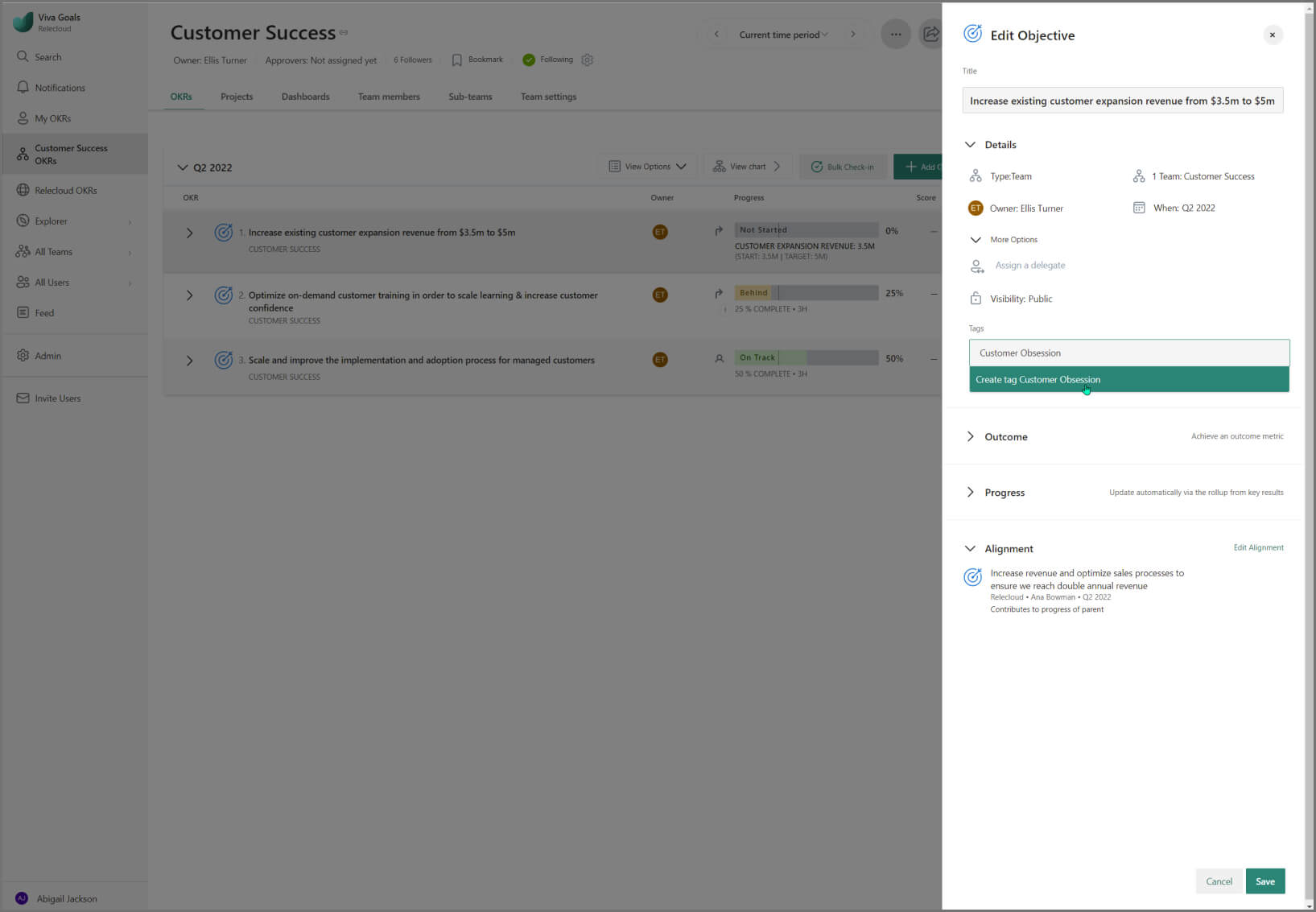Click Assign a delegate icon
The width and height of the screenshot is (1316, 912).
[976, 266]
